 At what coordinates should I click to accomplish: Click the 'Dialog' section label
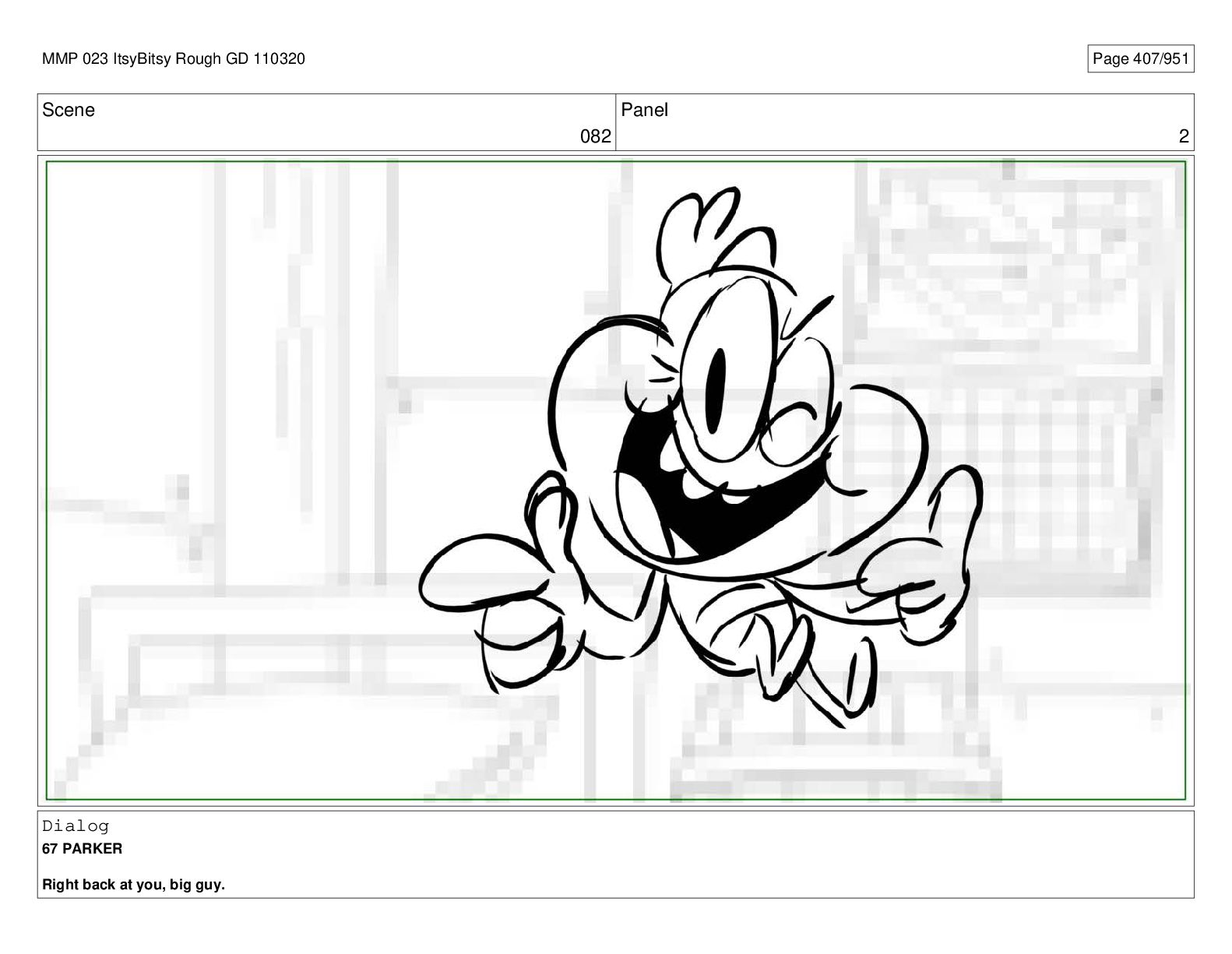pos(76,826)
